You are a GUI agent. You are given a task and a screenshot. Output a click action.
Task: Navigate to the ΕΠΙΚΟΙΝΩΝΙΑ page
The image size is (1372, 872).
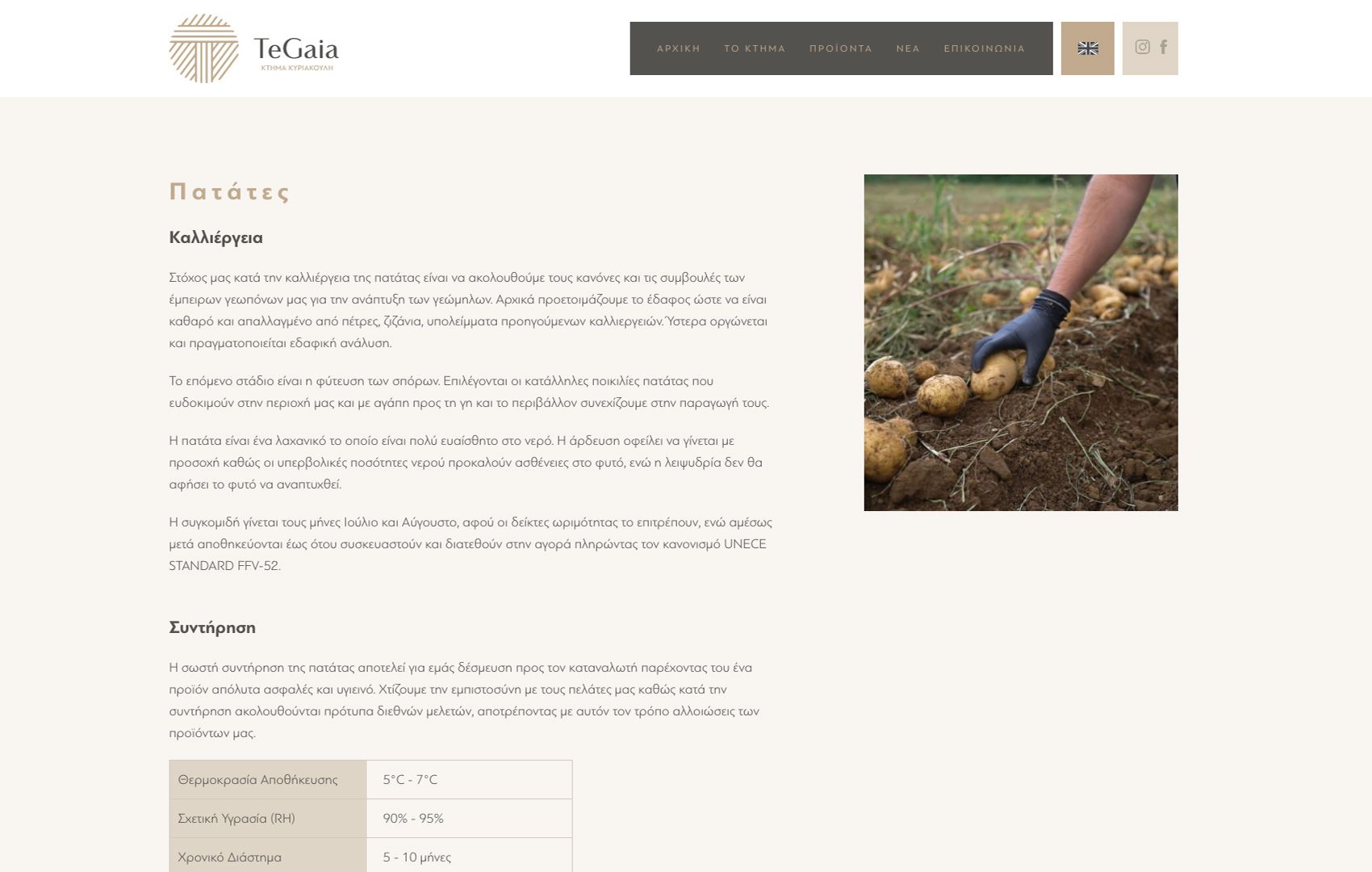[984, 48]
